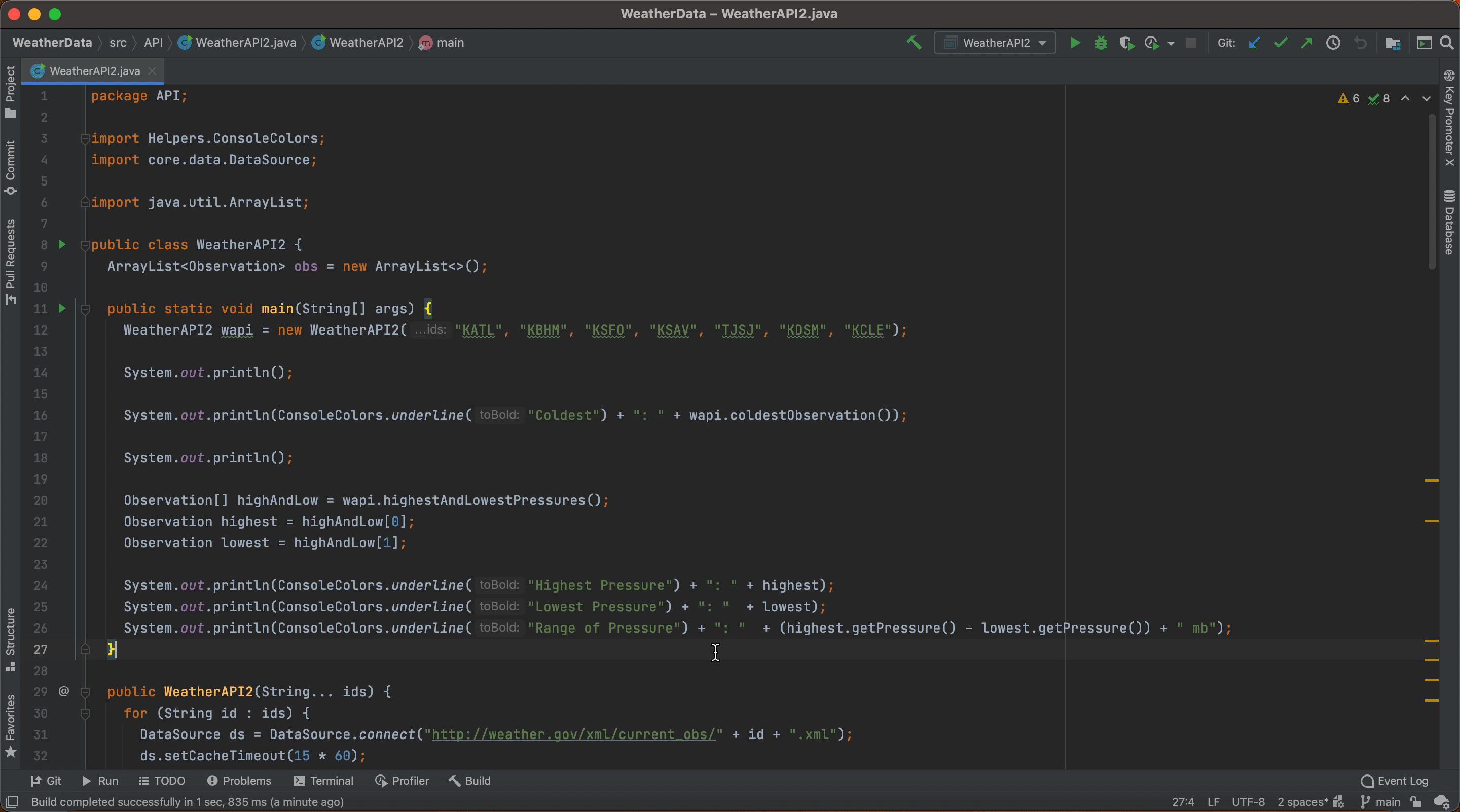Open Git history clock icon
This screenshot has height=812, width=1460.
1333,43
